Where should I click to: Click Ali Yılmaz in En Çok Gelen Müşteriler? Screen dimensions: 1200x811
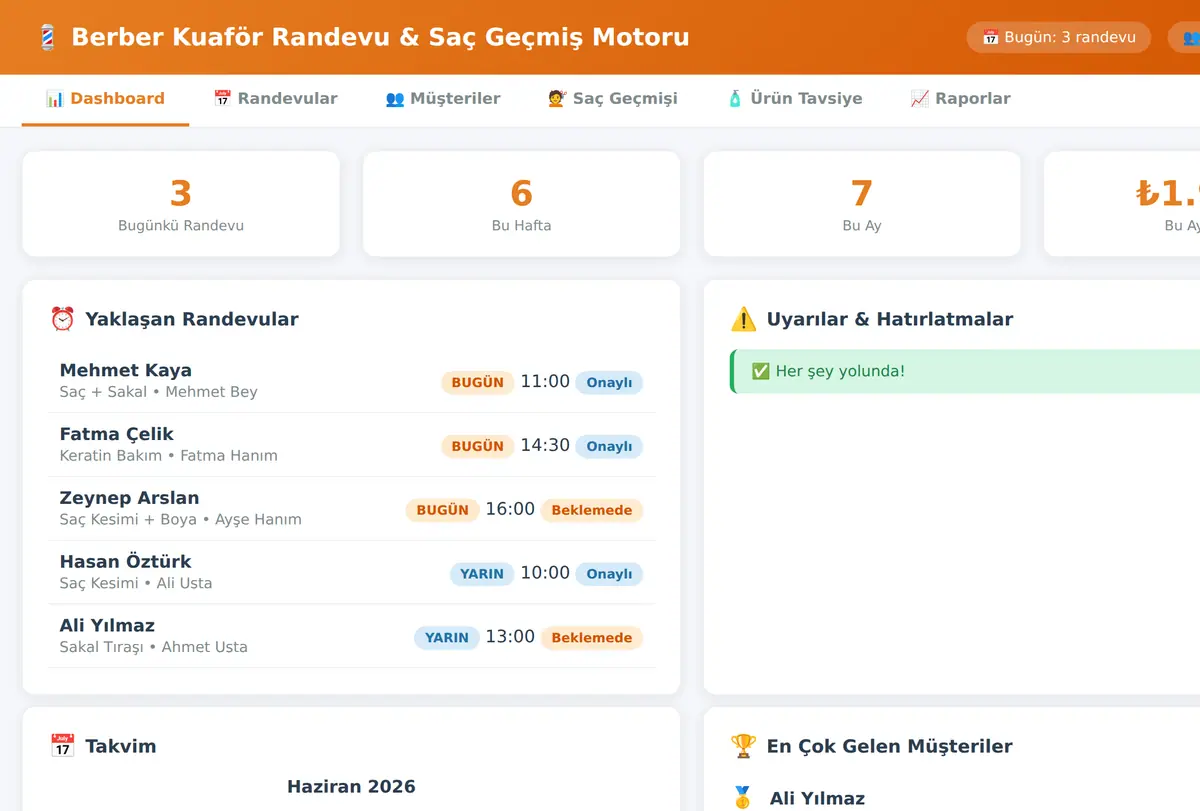(x=817, y=798)
